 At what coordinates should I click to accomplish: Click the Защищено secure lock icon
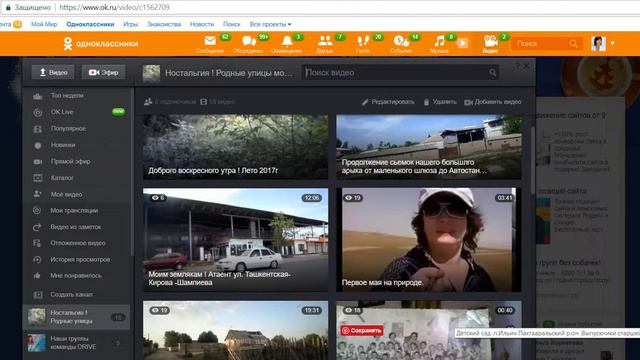8,8
